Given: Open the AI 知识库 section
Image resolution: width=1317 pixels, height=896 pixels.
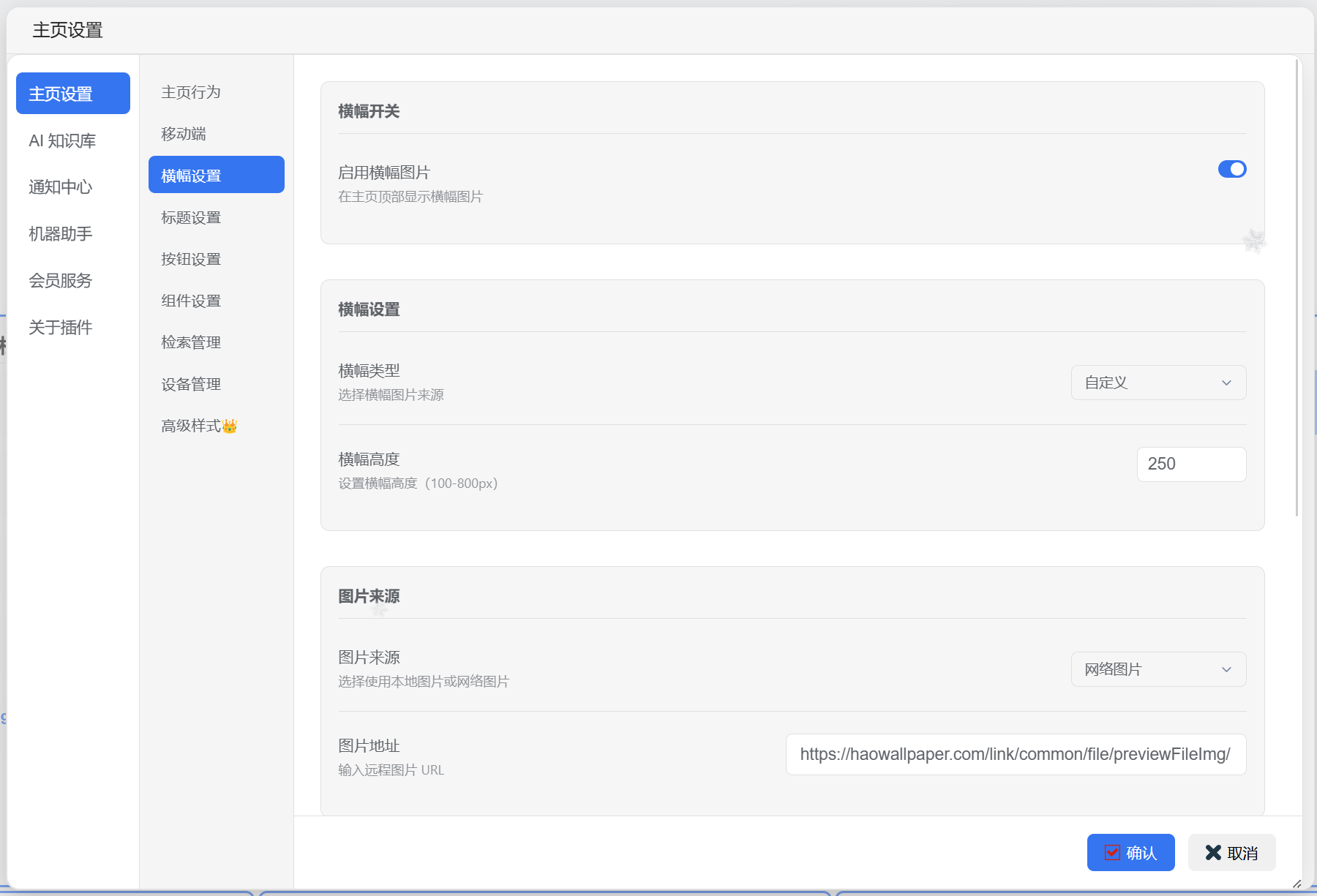Looking at the screenshot, I should pyautogui.click(x=73, y=140).
